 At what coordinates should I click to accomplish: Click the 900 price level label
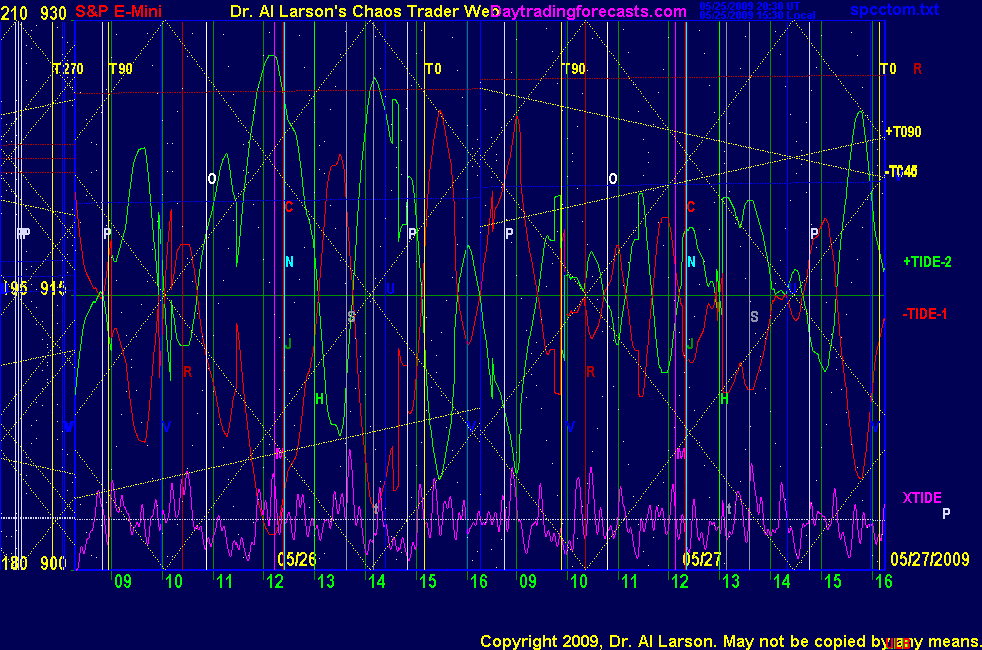coord(53,563)
